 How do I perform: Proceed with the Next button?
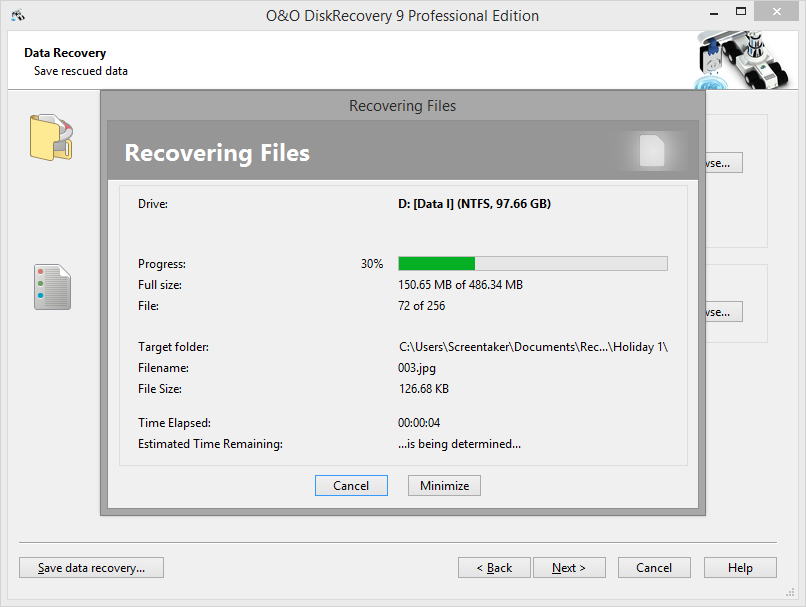569,567
